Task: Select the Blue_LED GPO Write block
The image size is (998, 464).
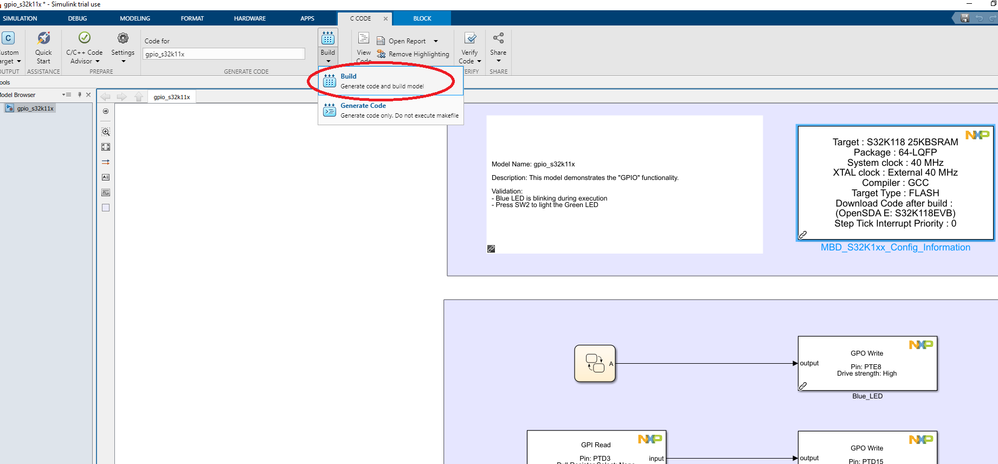Action: click(x=868, y=363)
